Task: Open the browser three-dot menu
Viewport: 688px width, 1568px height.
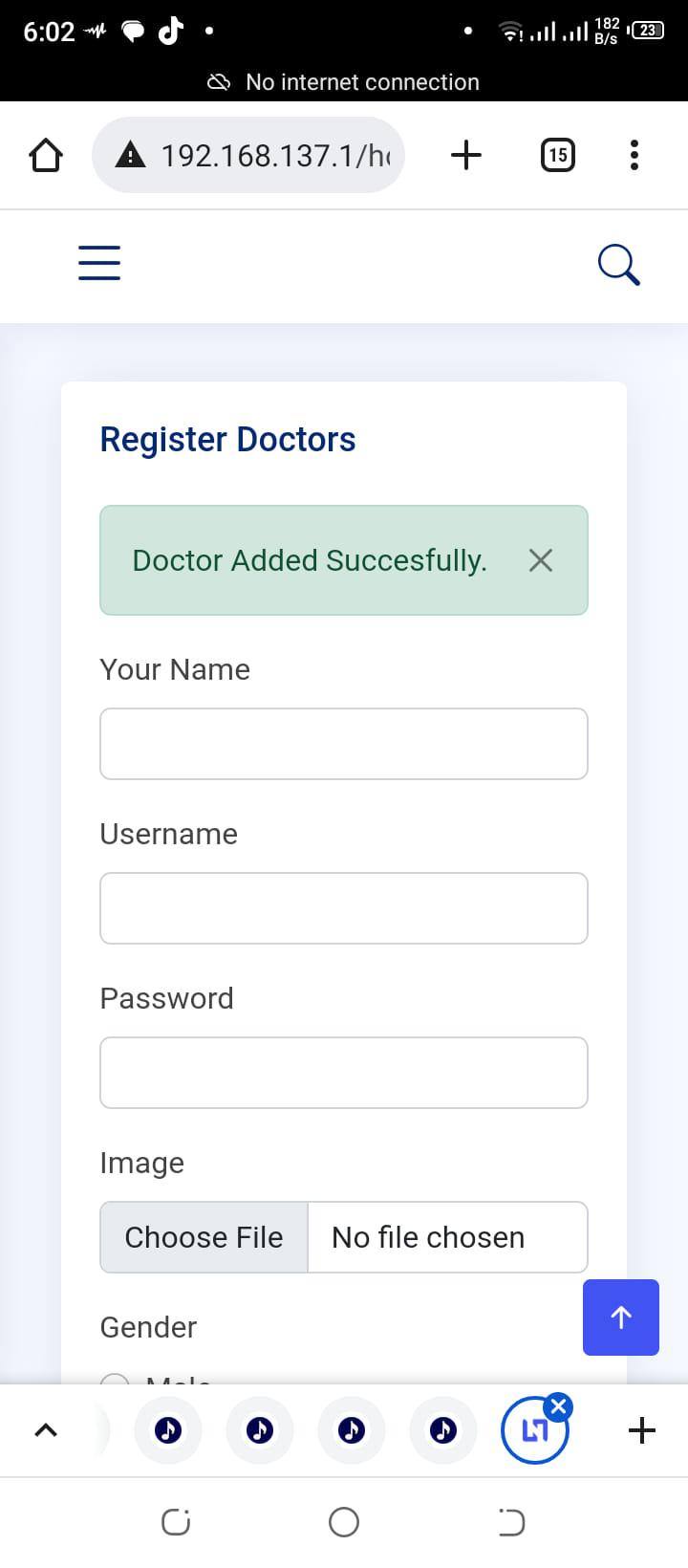Action: coord(634,155)
